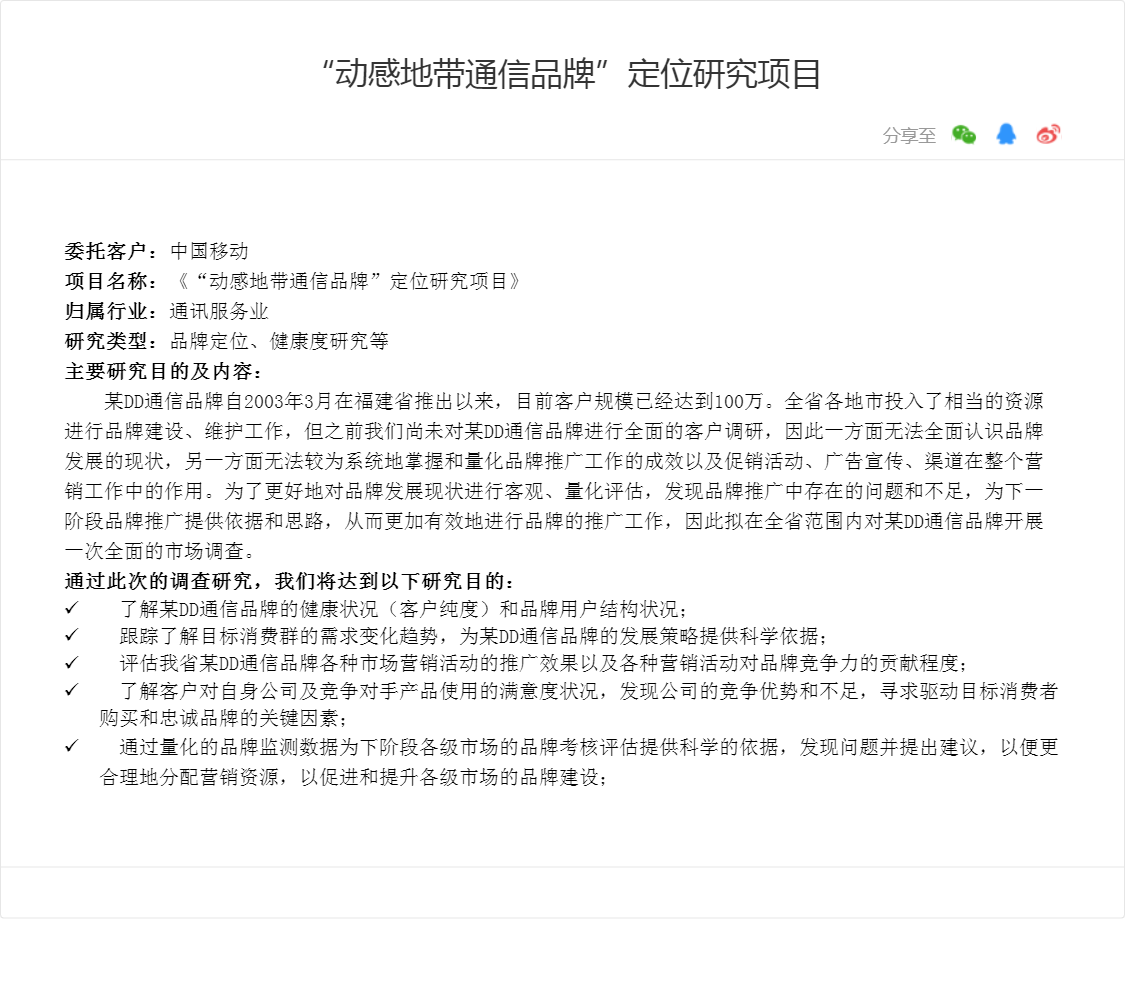Click the project name in 《》 brackets
Viewport: 1125px width, 1000px height.
point(348,281)
